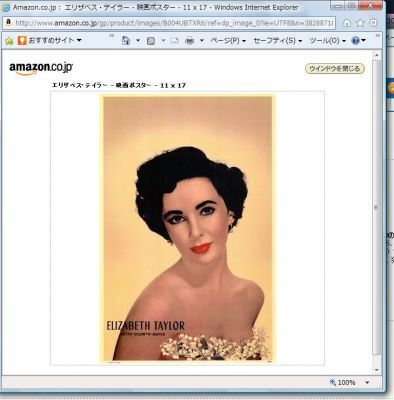The width and height of the screenshot is (394, 400).
Task: Expand the RSS feeds dropdown arrow
Action: tap(163, 41)
